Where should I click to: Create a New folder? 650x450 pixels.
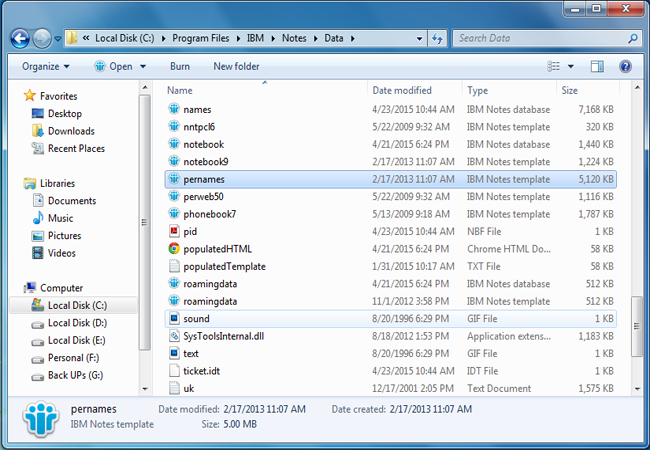pos(236,66)
